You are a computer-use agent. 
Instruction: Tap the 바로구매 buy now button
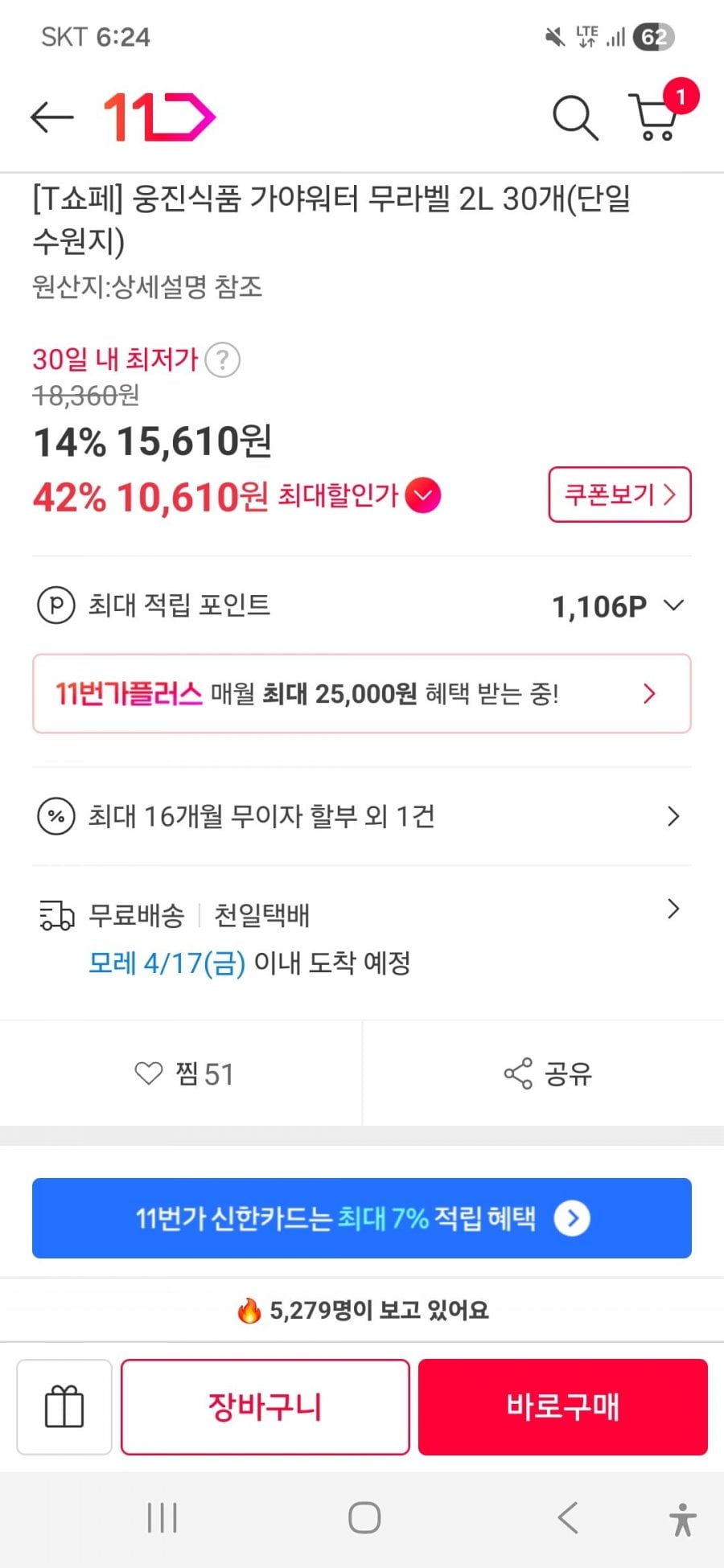562,1406
